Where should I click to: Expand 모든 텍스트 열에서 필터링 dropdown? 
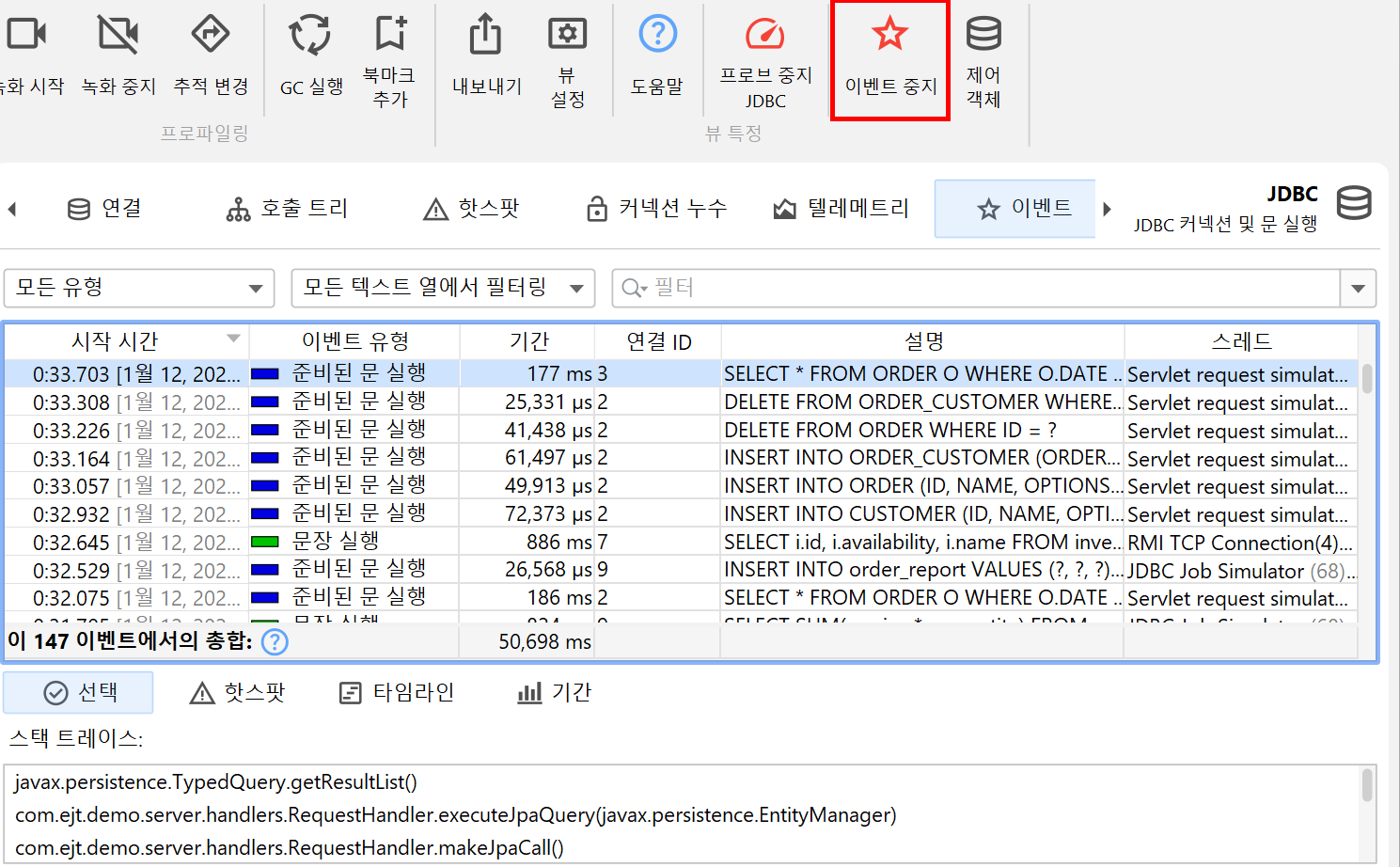coord(443,288)
